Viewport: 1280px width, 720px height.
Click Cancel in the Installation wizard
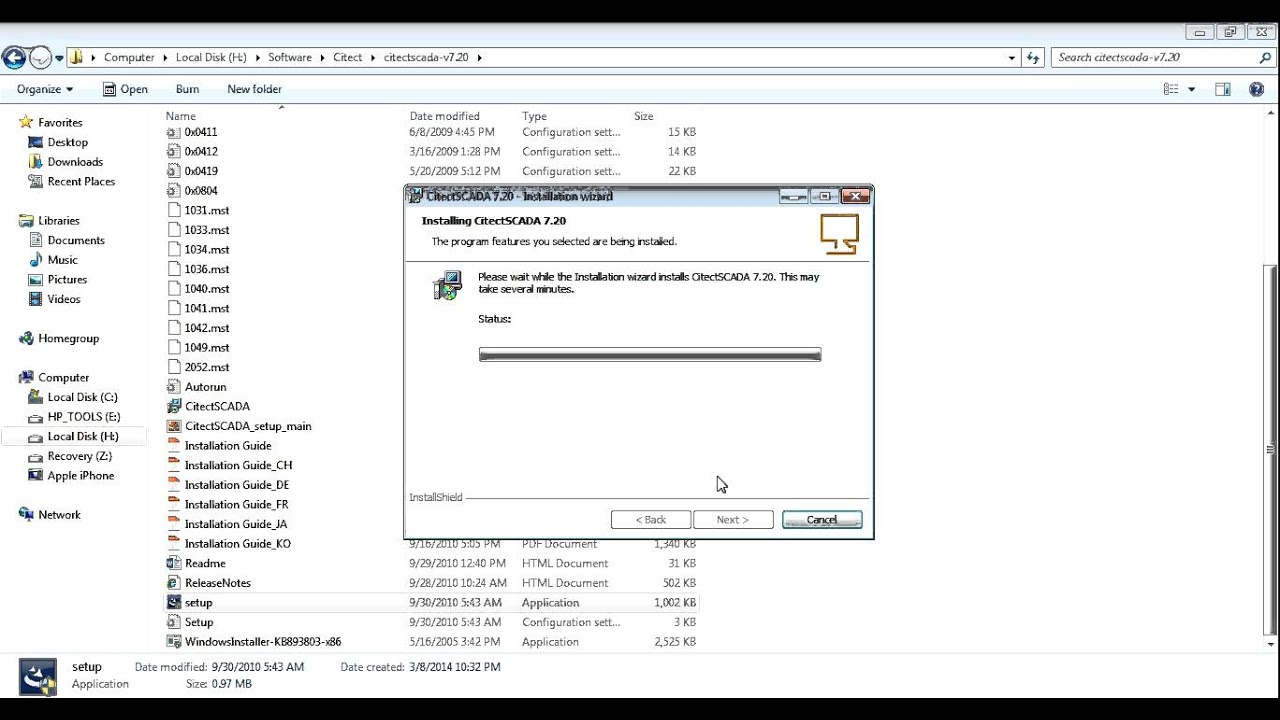click(x=822, y=520)
